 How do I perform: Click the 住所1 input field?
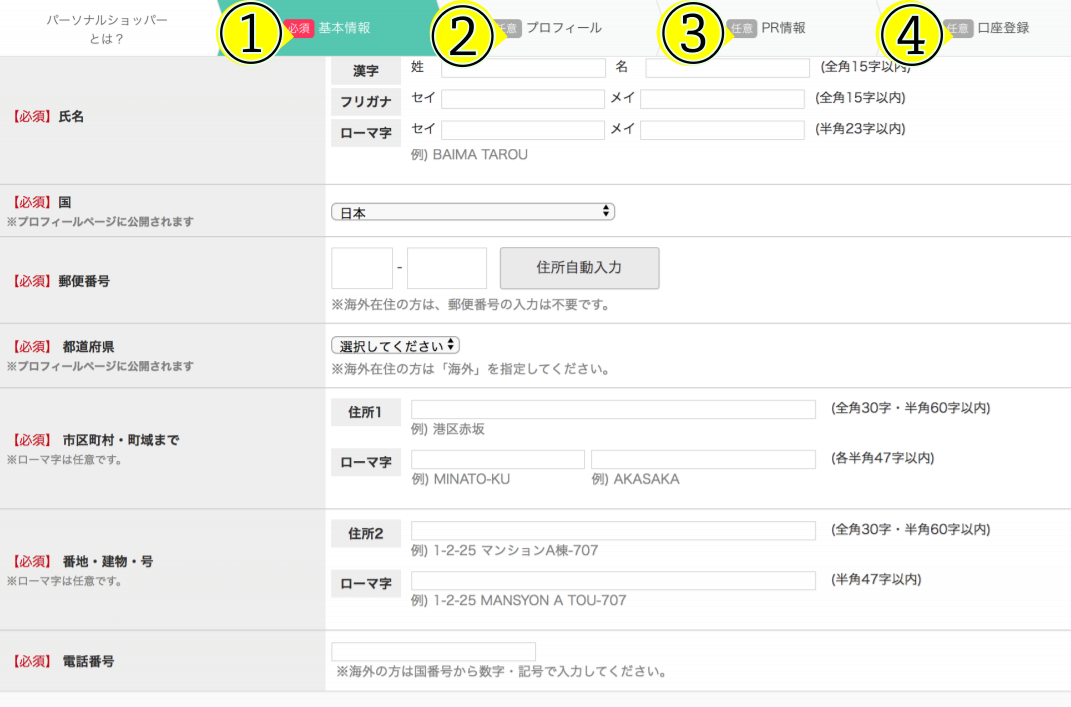click(613, 409)
